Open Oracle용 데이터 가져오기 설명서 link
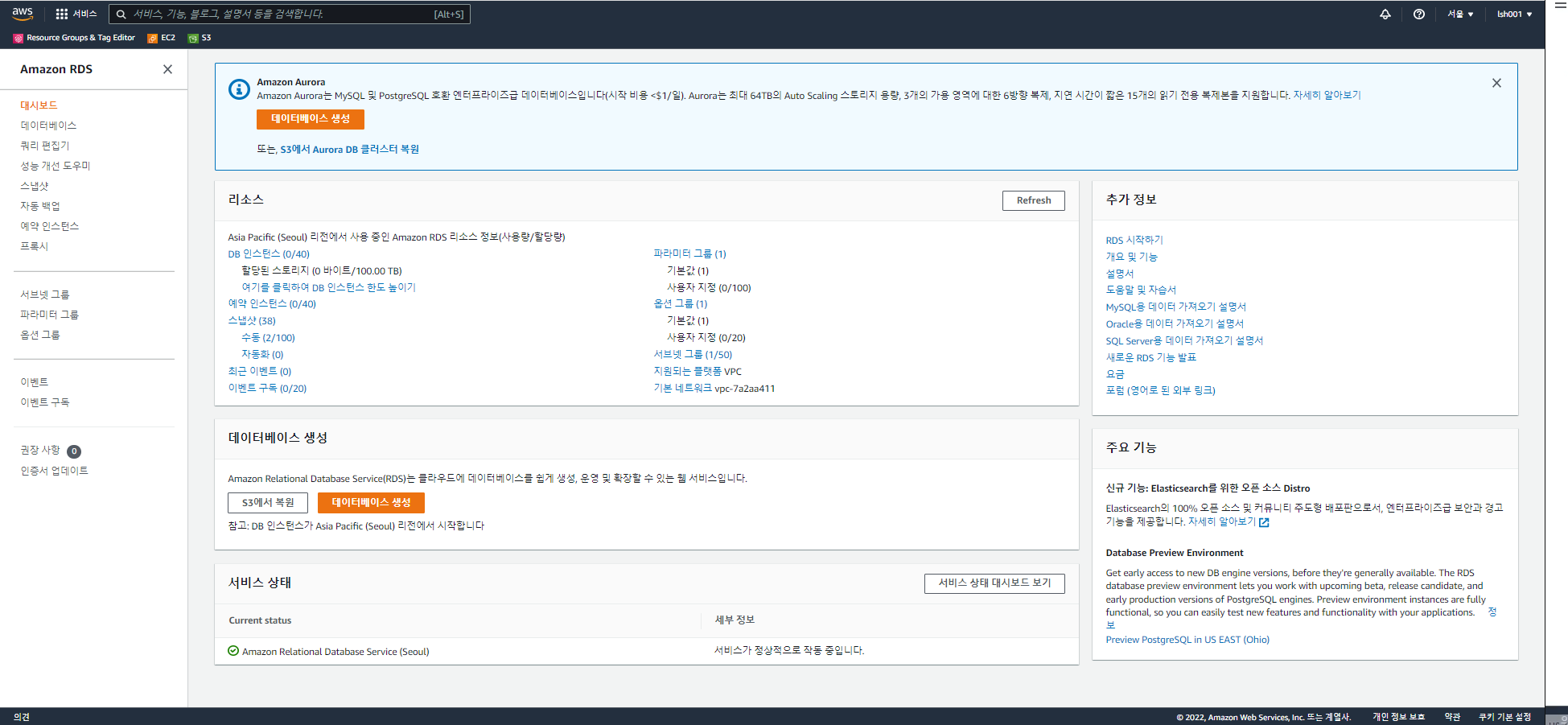The height and width of the screenshot is (725, 1568). (1175, 324)
